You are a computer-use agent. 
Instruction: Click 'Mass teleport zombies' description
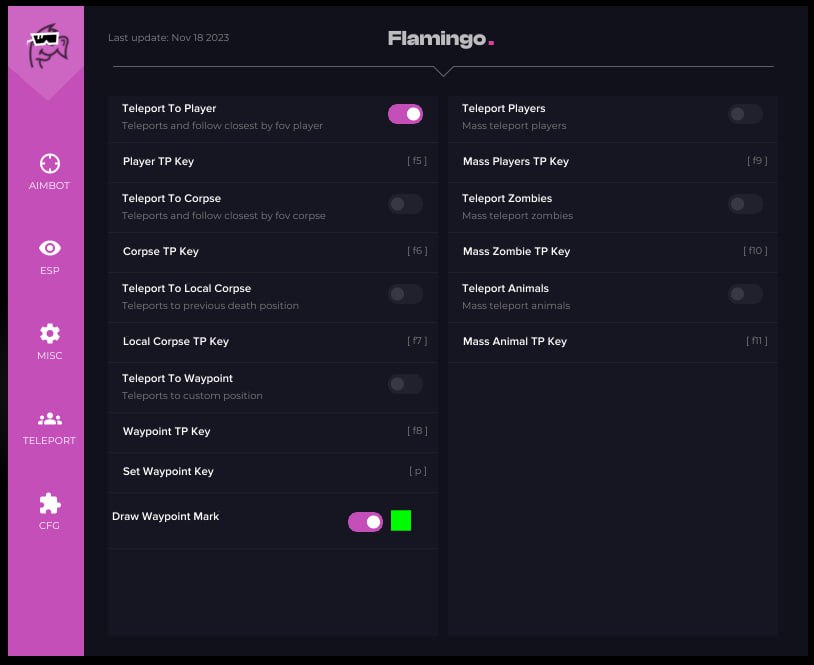point(518,215)
